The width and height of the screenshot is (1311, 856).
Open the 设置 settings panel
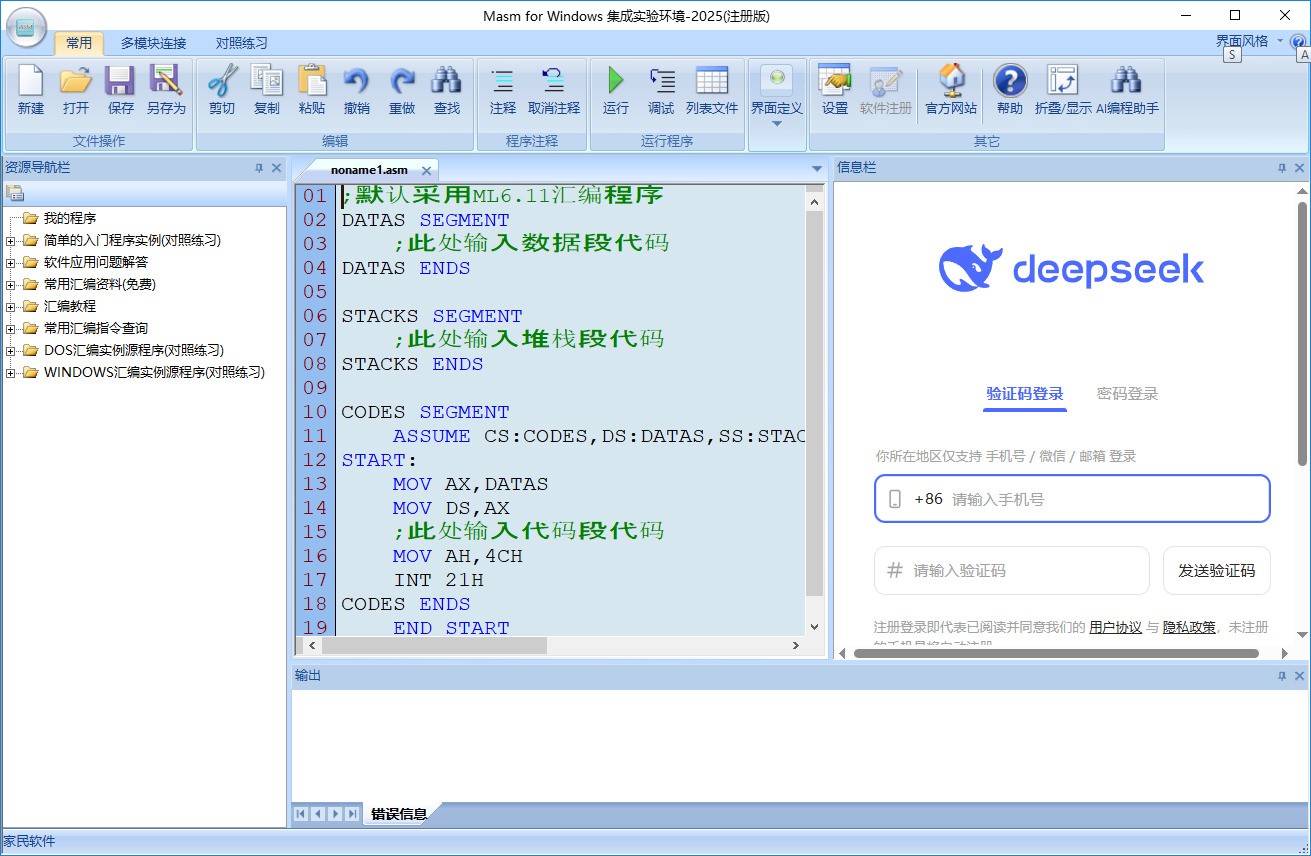coord(834,90)
